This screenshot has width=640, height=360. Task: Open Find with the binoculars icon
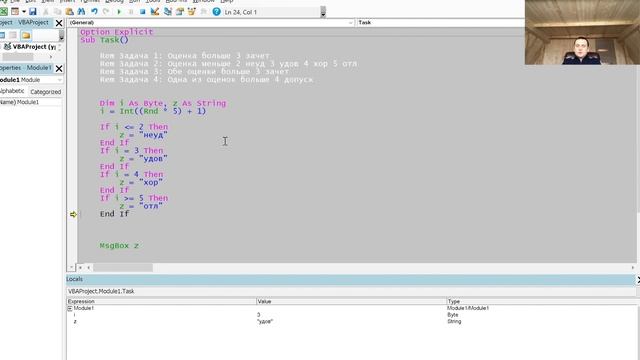pyautogui.click(x=81, y=12)
